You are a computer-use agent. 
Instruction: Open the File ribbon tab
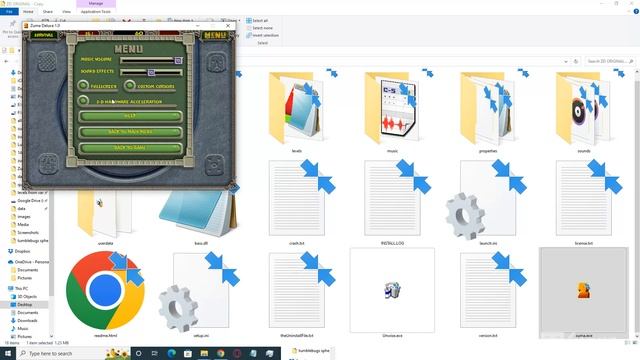coord(9,11)
